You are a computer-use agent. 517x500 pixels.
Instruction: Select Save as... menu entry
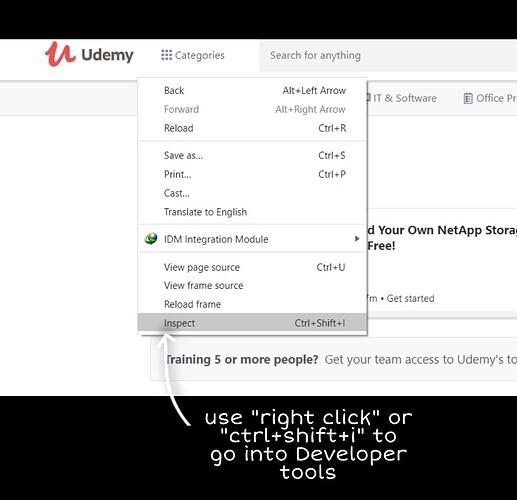(x=252, y=155)
